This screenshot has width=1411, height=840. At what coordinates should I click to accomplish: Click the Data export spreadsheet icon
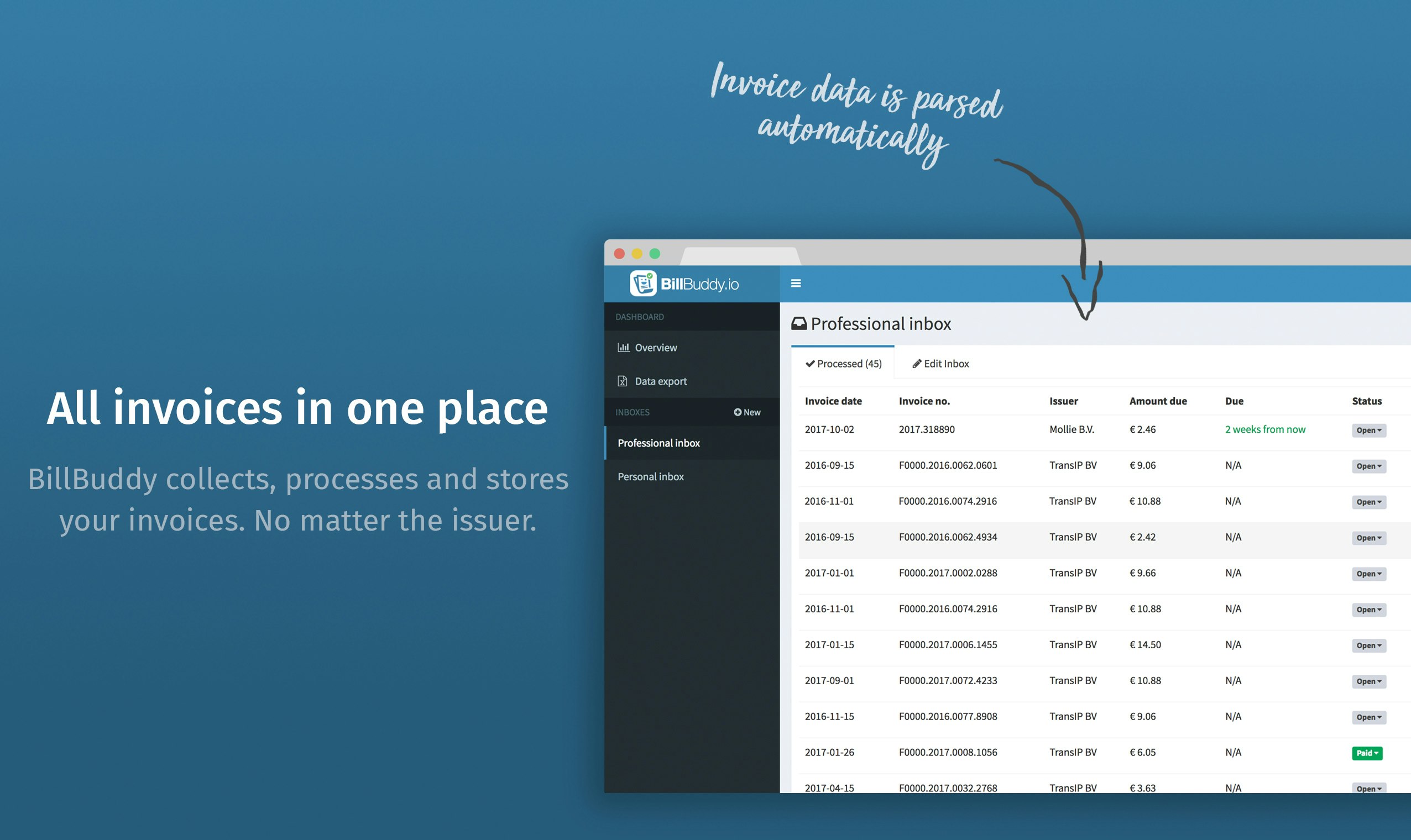pyautogui.click(x=622, y=381)
